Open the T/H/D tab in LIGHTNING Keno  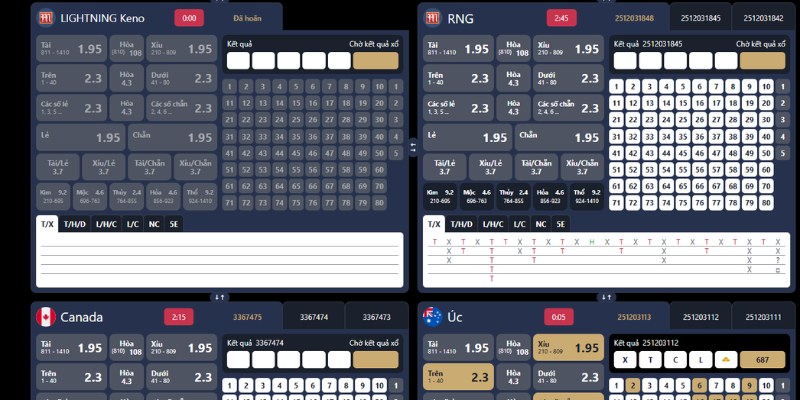click(x=75, y=224)
